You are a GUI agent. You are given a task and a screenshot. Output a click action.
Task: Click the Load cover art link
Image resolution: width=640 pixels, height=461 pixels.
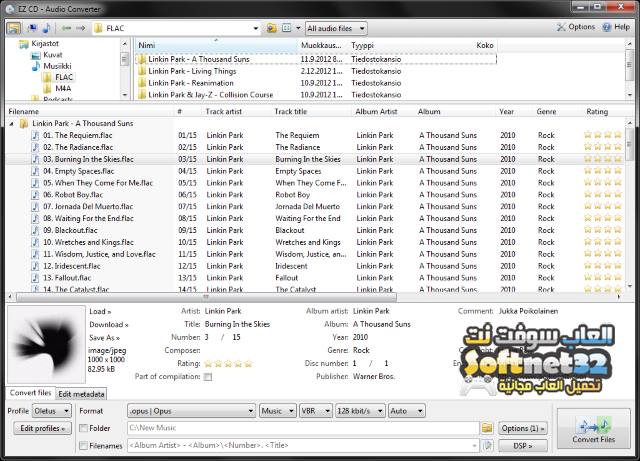pyautogui.click(x=100, y=312)
